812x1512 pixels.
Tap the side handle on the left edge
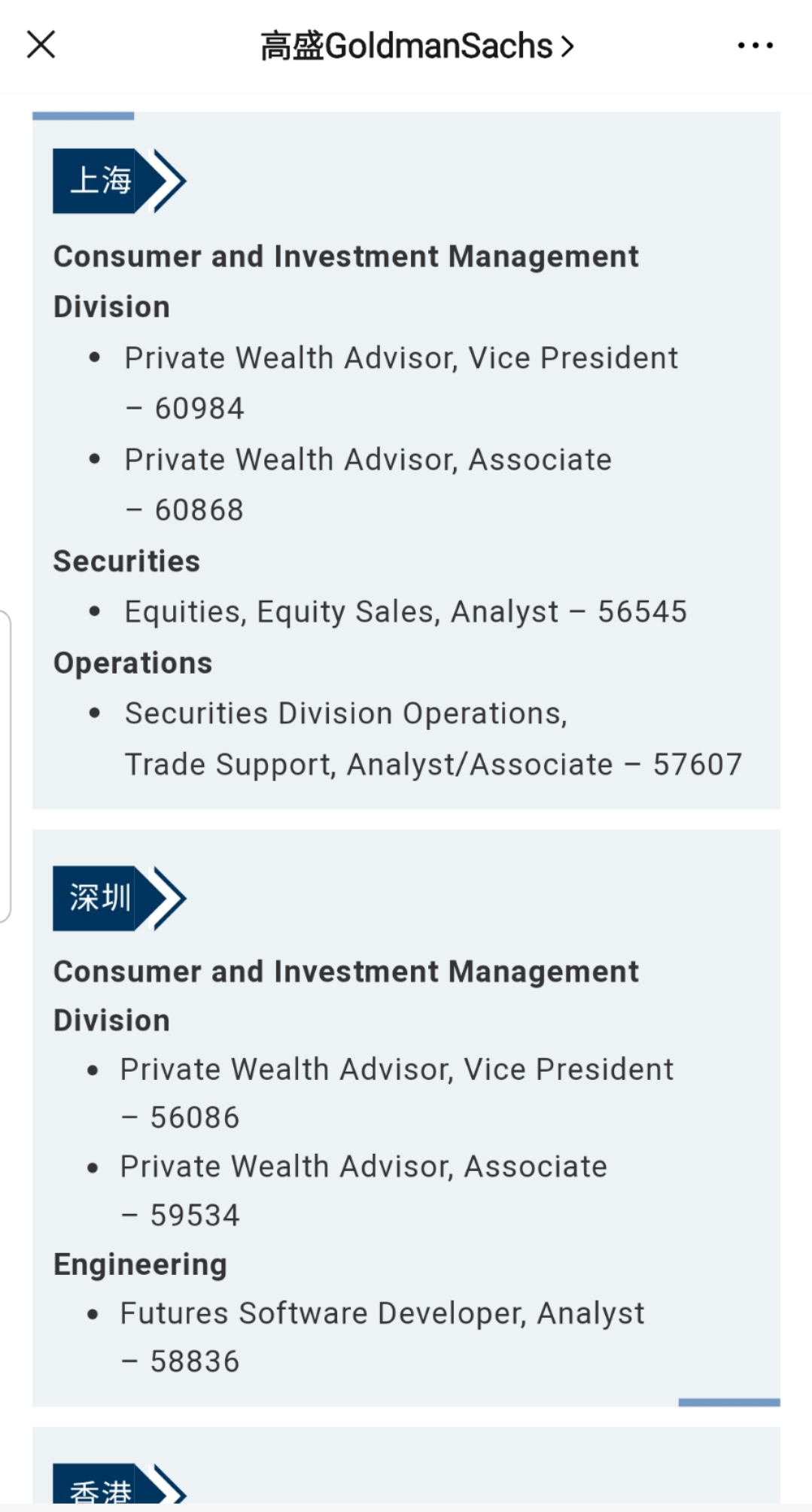(5, 766)
